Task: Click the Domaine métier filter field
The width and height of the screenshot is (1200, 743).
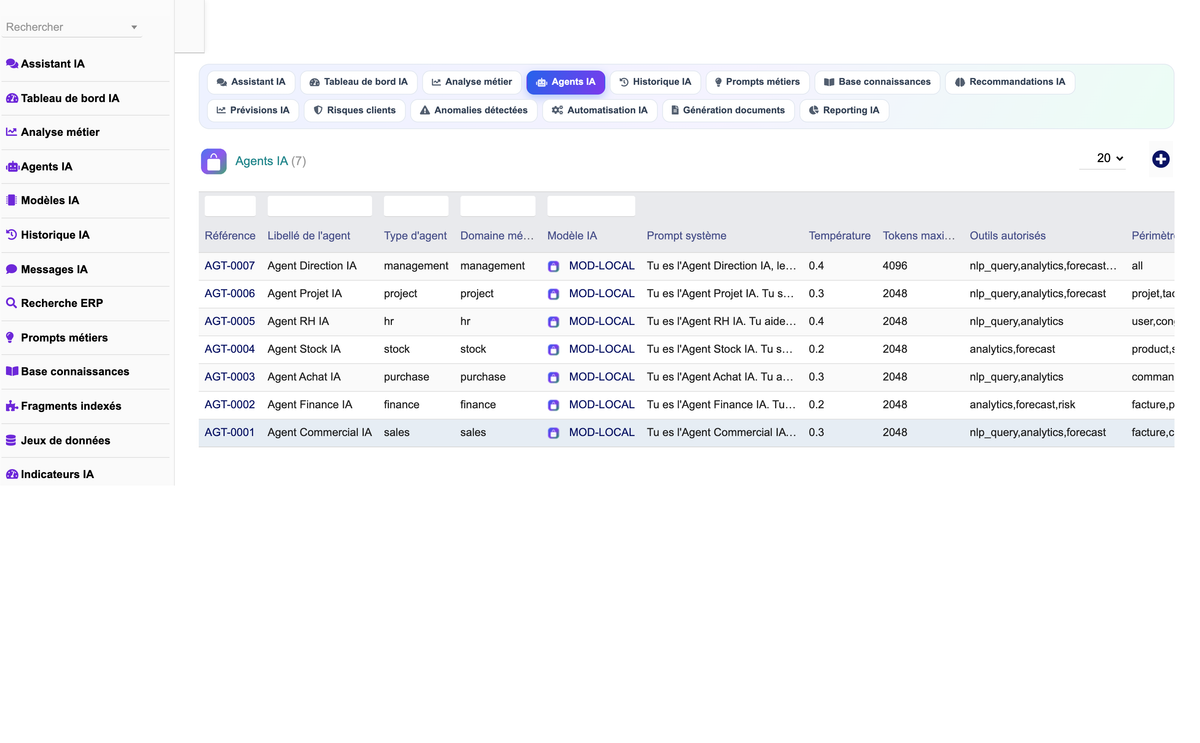Action: click(x=498, y=206)
